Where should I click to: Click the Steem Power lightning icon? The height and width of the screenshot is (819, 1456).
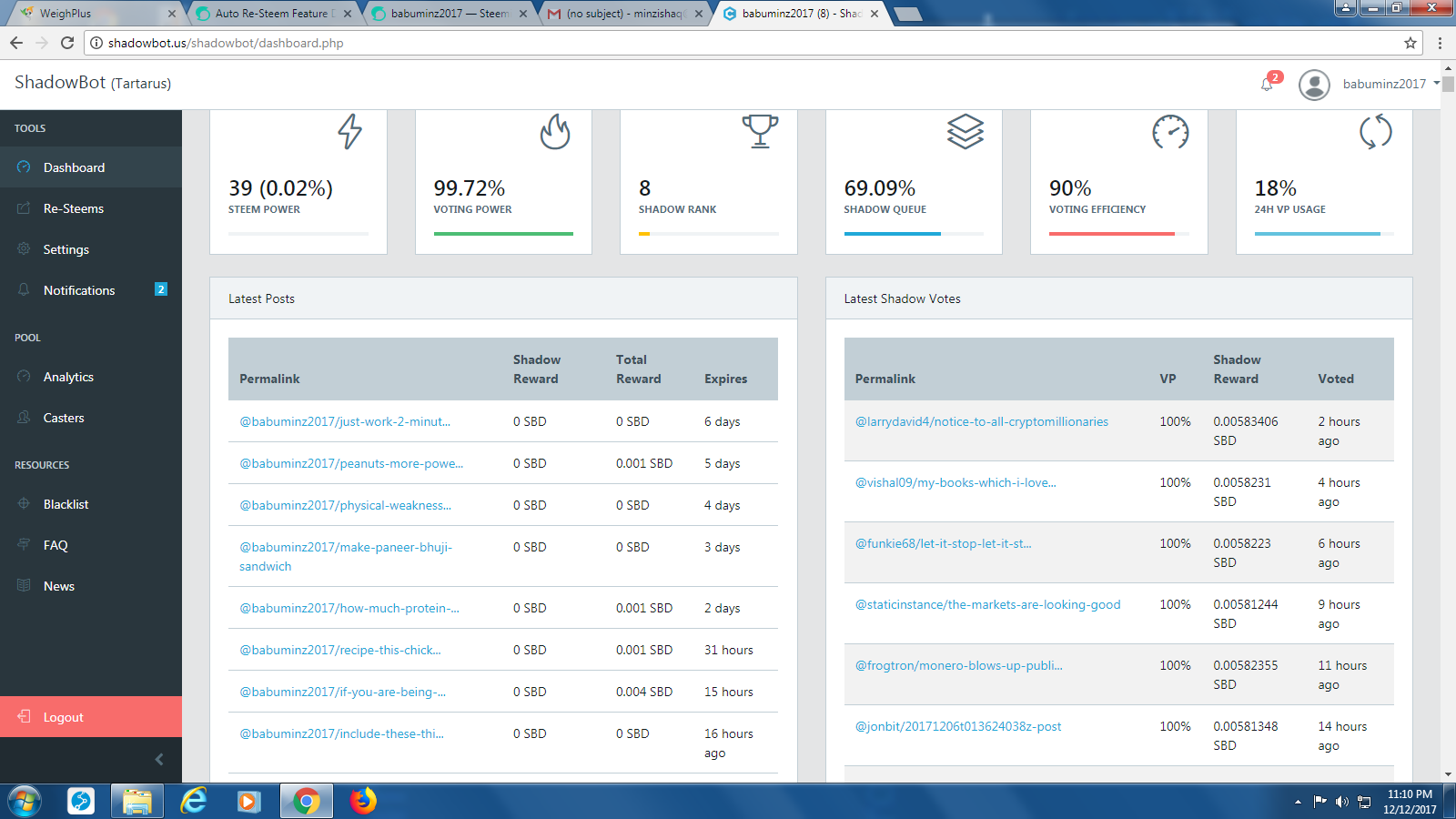[x=350, y=132]
